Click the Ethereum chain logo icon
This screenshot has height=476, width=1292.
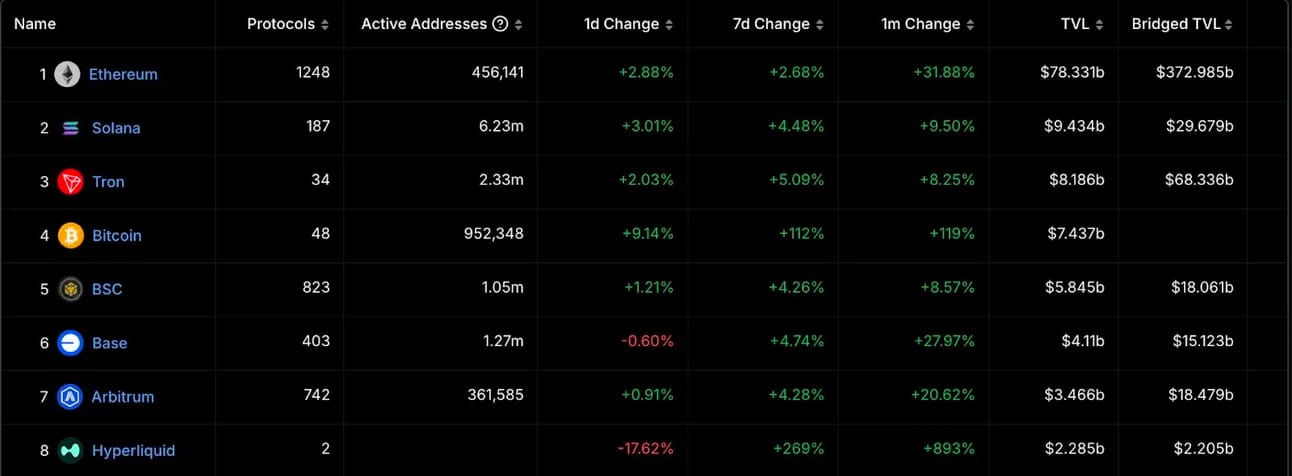tap(67, 74)
